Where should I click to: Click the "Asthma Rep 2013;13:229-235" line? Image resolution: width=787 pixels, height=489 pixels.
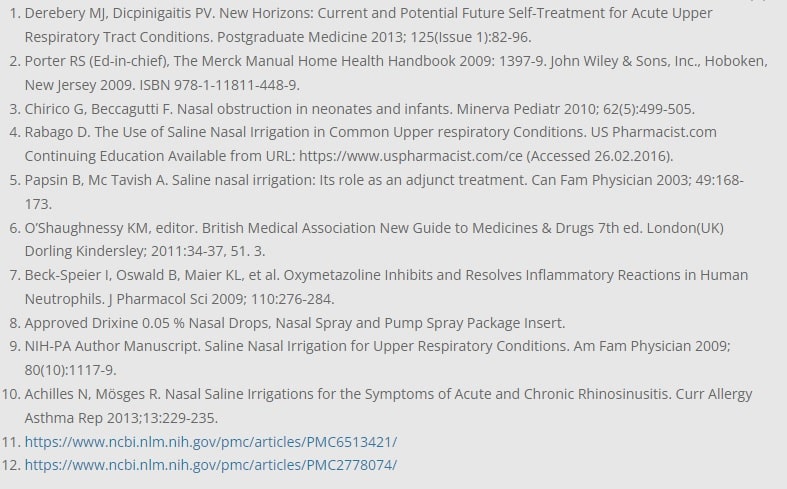121,418
